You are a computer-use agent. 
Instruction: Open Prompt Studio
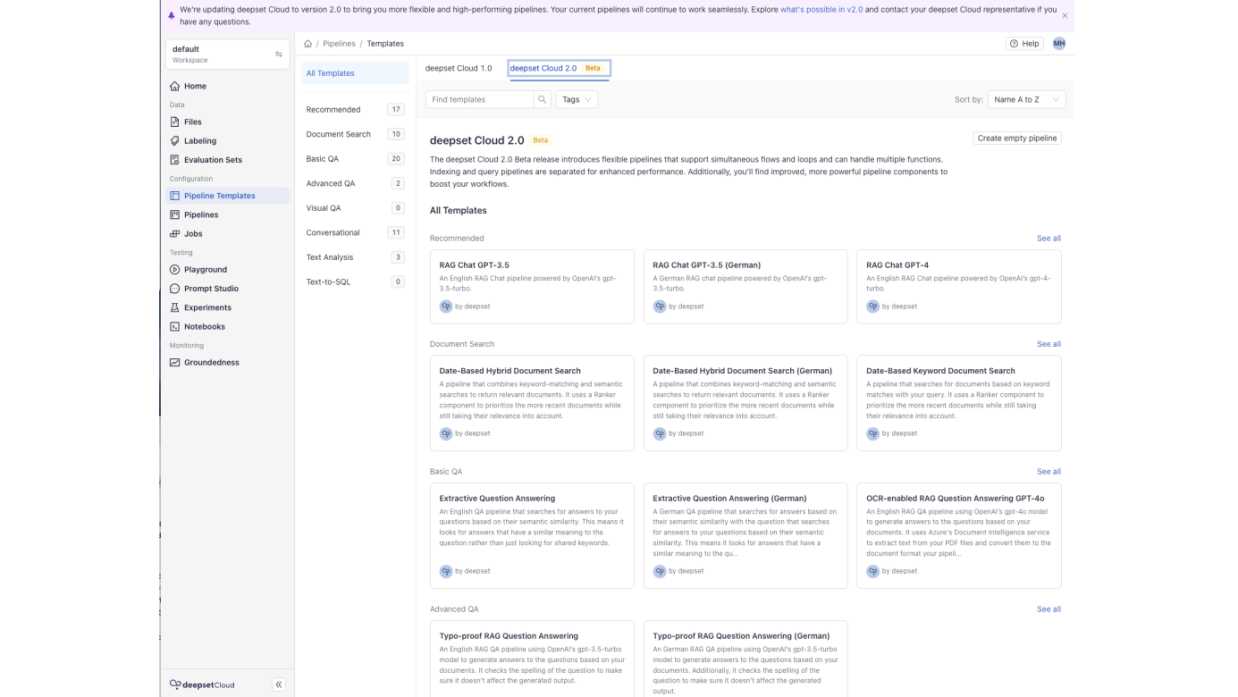click(x=210, y=289)
